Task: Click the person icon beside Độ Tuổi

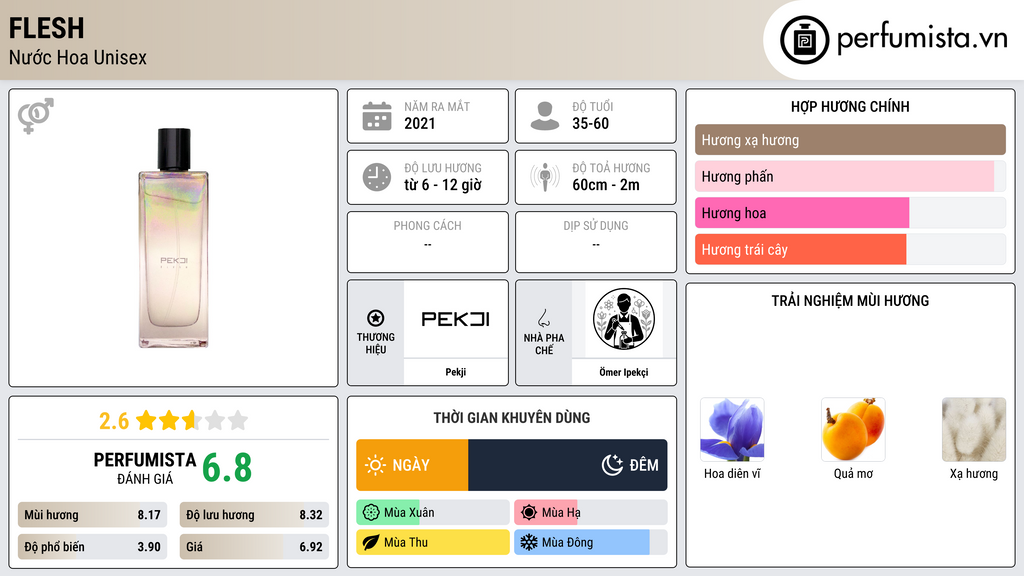Action: click(x=545, y=116)
